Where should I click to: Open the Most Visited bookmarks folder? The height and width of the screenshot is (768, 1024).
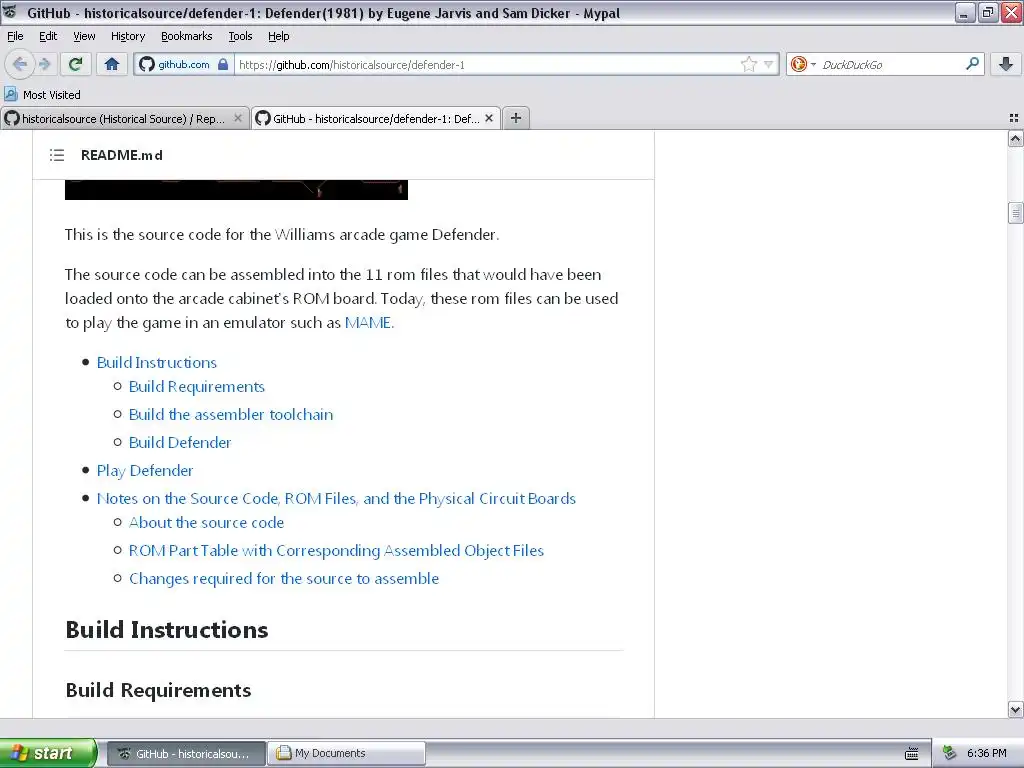pos(43,95)
